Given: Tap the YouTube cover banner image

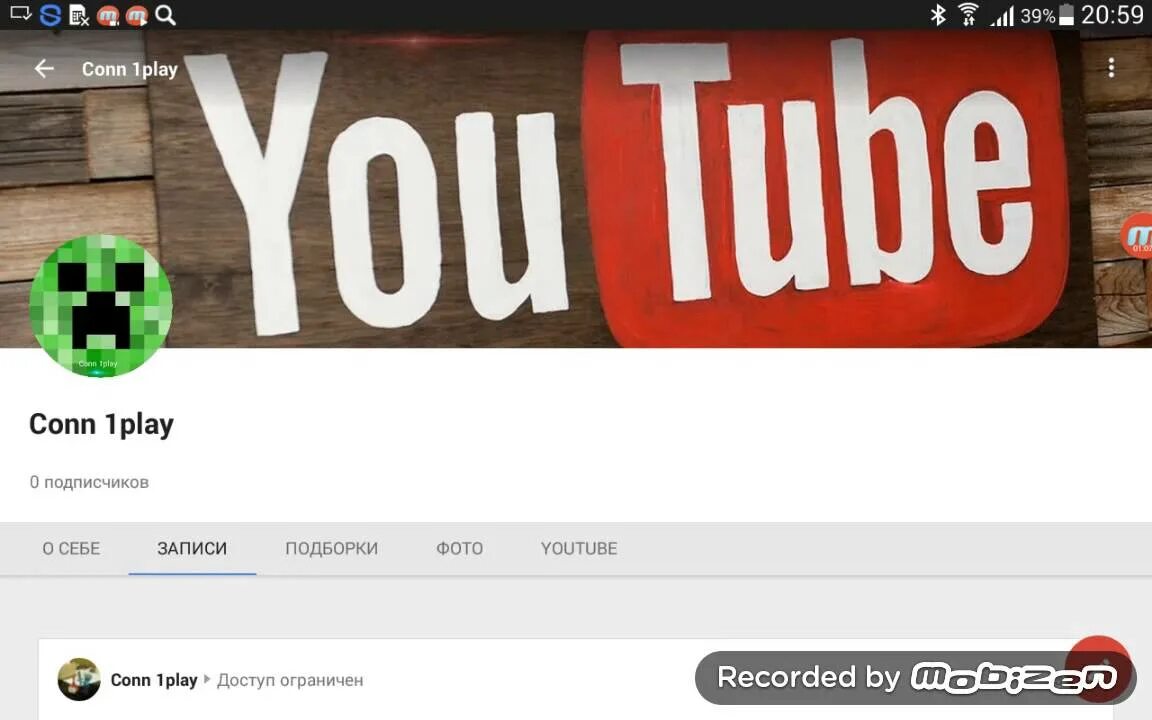Looking at the screenshot, I should 576,190.
